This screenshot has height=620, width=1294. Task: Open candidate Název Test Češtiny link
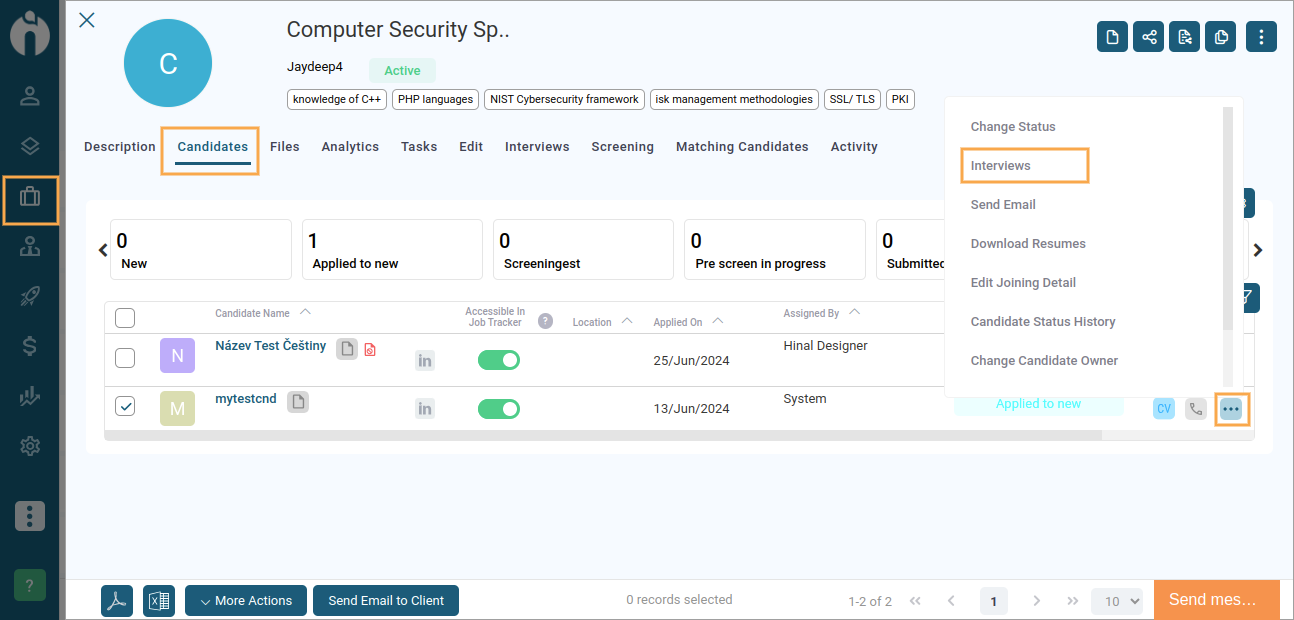pos(271,346)
